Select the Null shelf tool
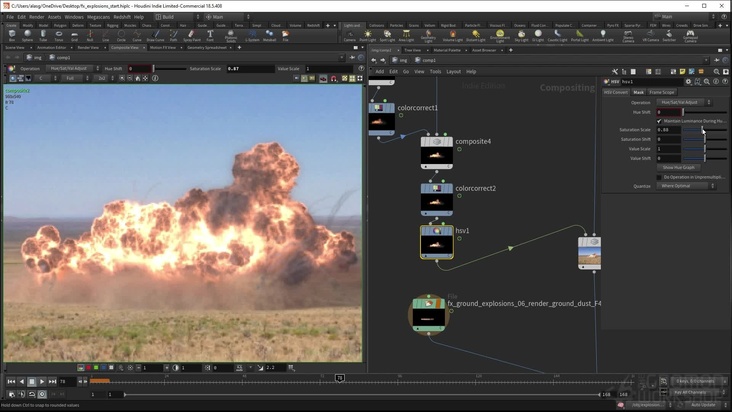This screenshot has height=412, width=732. click(x=90, y=35)
